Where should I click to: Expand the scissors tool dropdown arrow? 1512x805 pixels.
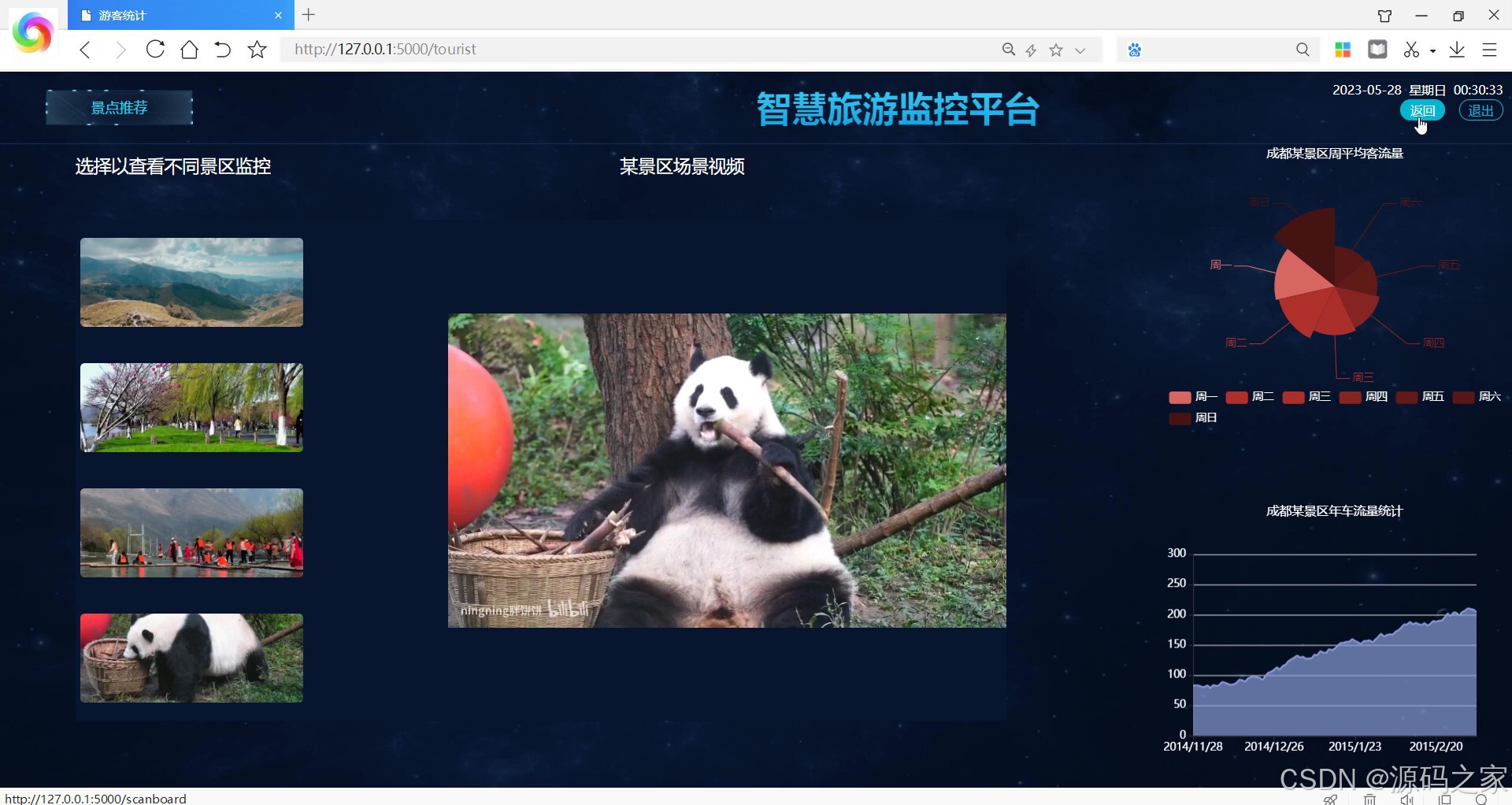pos(1432,51)
